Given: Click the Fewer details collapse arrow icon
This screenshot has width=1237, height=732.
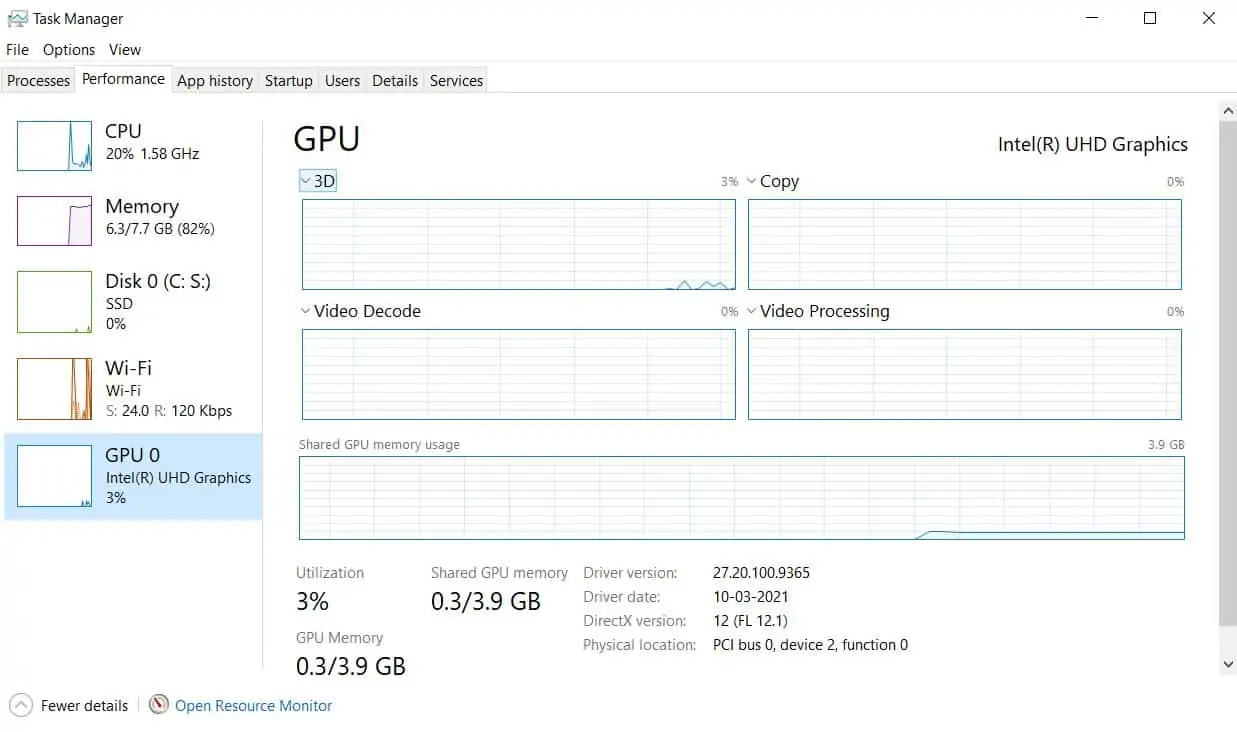Looking at the screenshot, I should click(x=22, y=705).
